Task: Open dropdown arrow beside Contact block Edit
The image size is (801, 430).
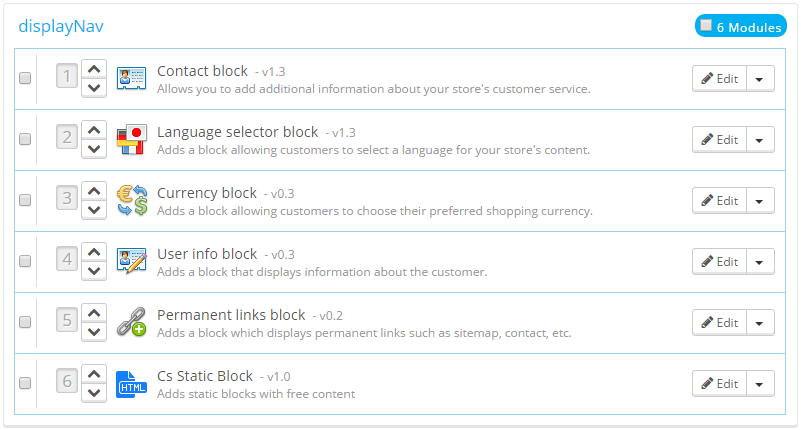Action: tap(761, 79)
